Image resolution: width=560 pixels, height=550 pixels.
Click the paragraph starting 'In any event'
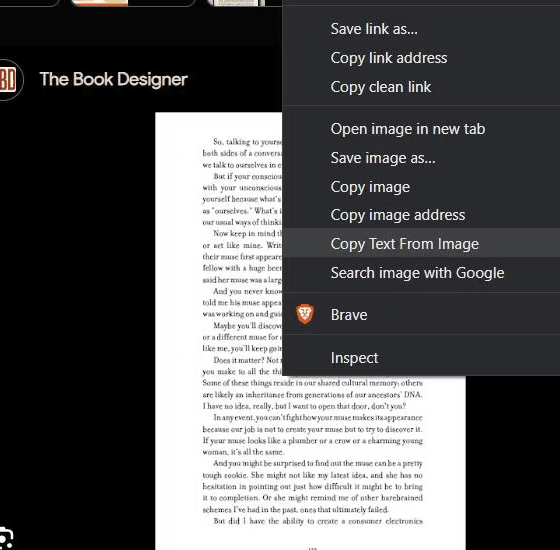tap(312, 435)
